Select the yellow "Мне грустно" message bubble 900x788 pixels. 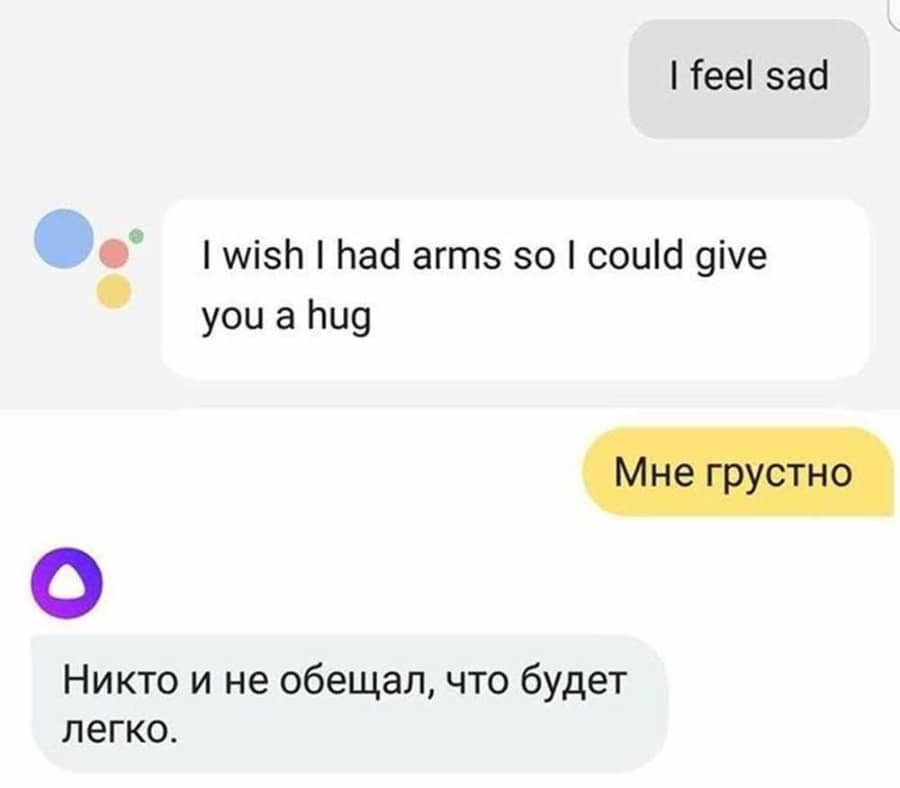738,472
